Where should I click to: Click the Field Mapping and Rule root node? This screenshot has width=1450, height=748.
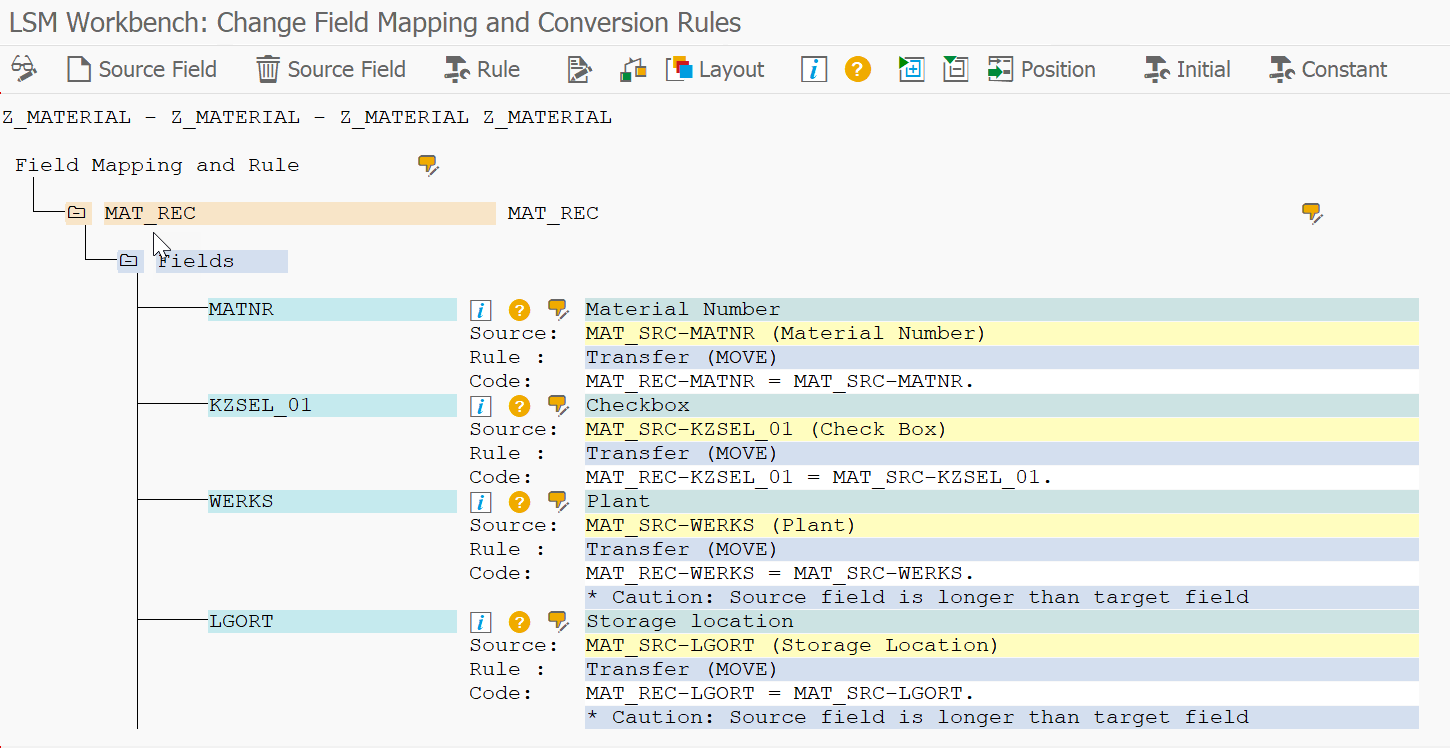(x=157, y=165)
